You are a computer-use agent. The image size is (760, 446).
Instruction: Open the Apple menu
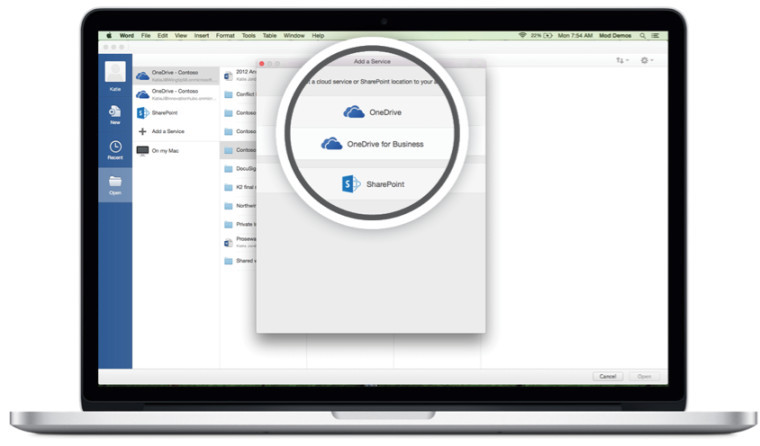coord(109,35)
